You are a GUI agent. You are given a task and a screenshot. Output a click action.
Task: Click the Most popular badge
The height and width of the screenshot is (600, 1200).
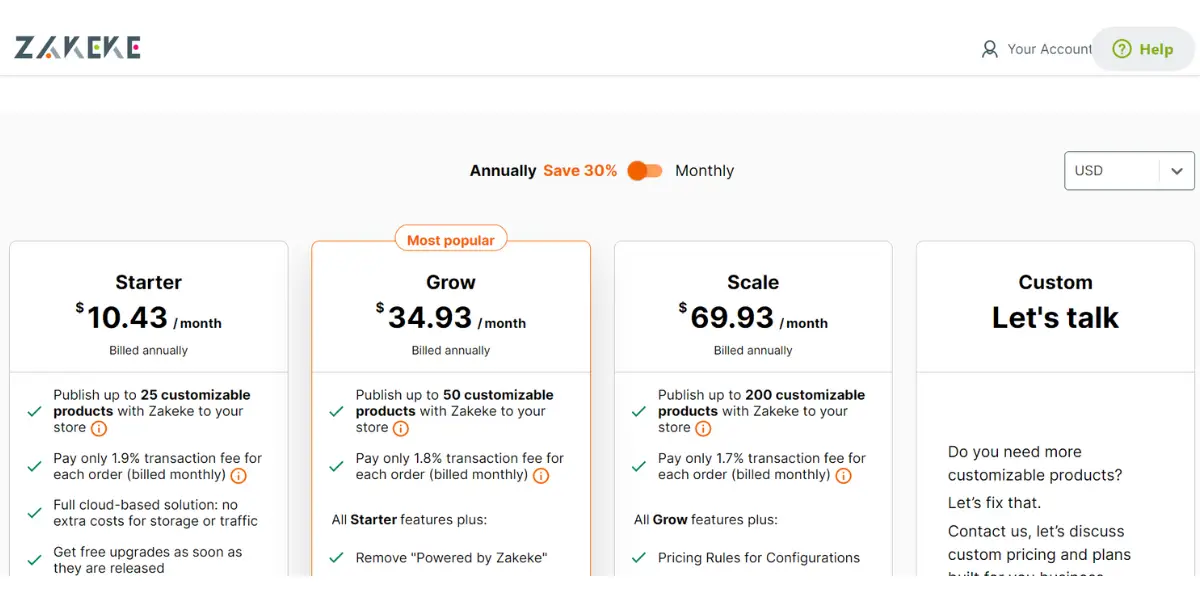451,240
